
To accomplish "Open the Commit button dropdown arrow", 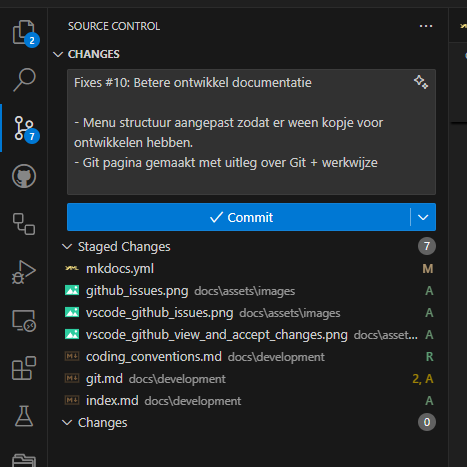I will 423,217.
